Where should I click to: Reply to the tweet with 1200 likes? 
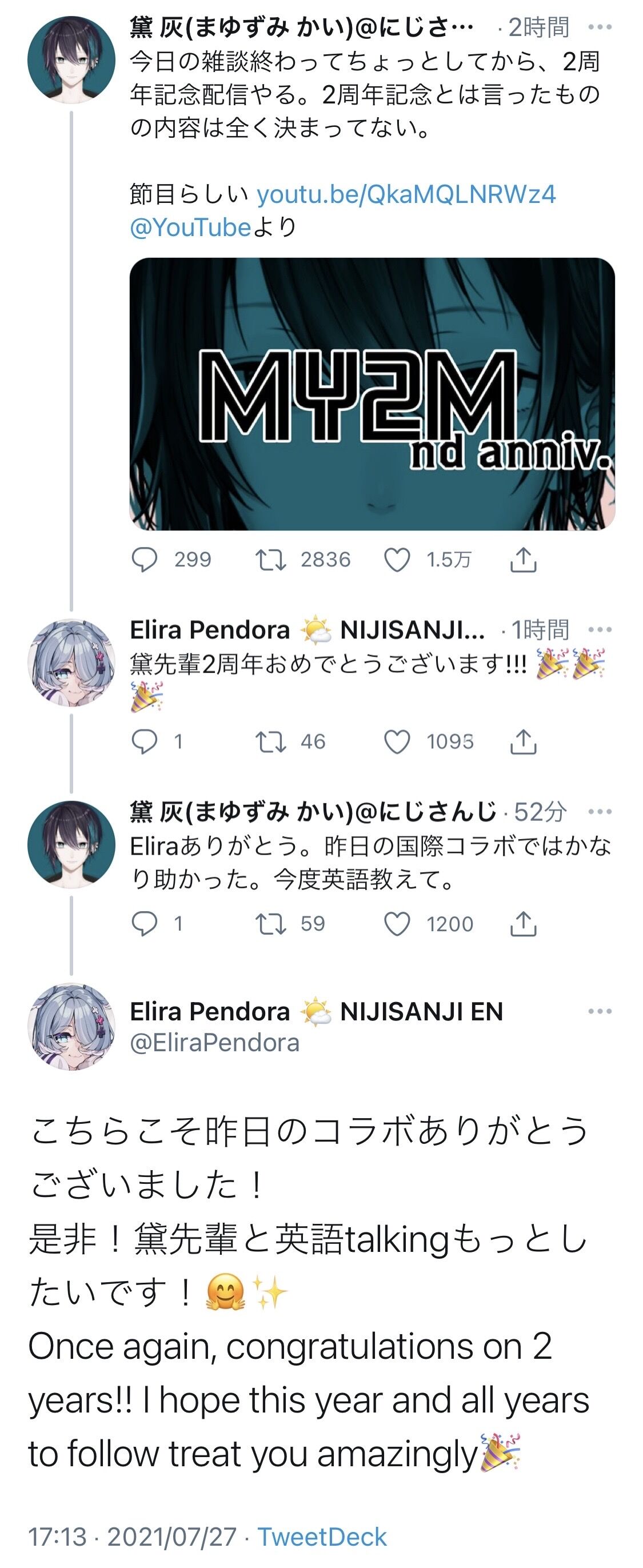[145, 924]
